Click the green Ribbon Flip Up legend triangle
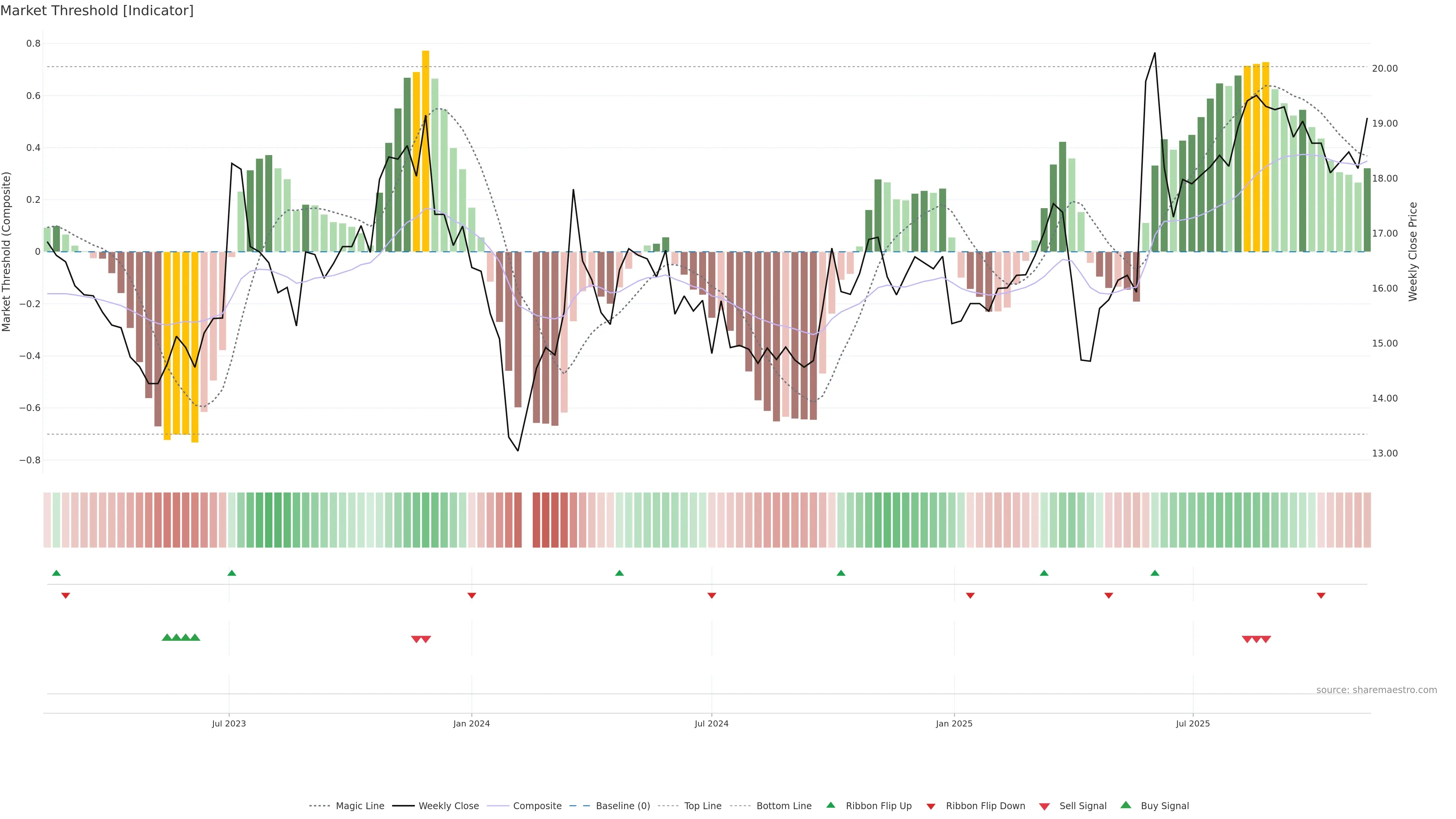The height and width of the screenshot is (819, 1456). [830, 805]
